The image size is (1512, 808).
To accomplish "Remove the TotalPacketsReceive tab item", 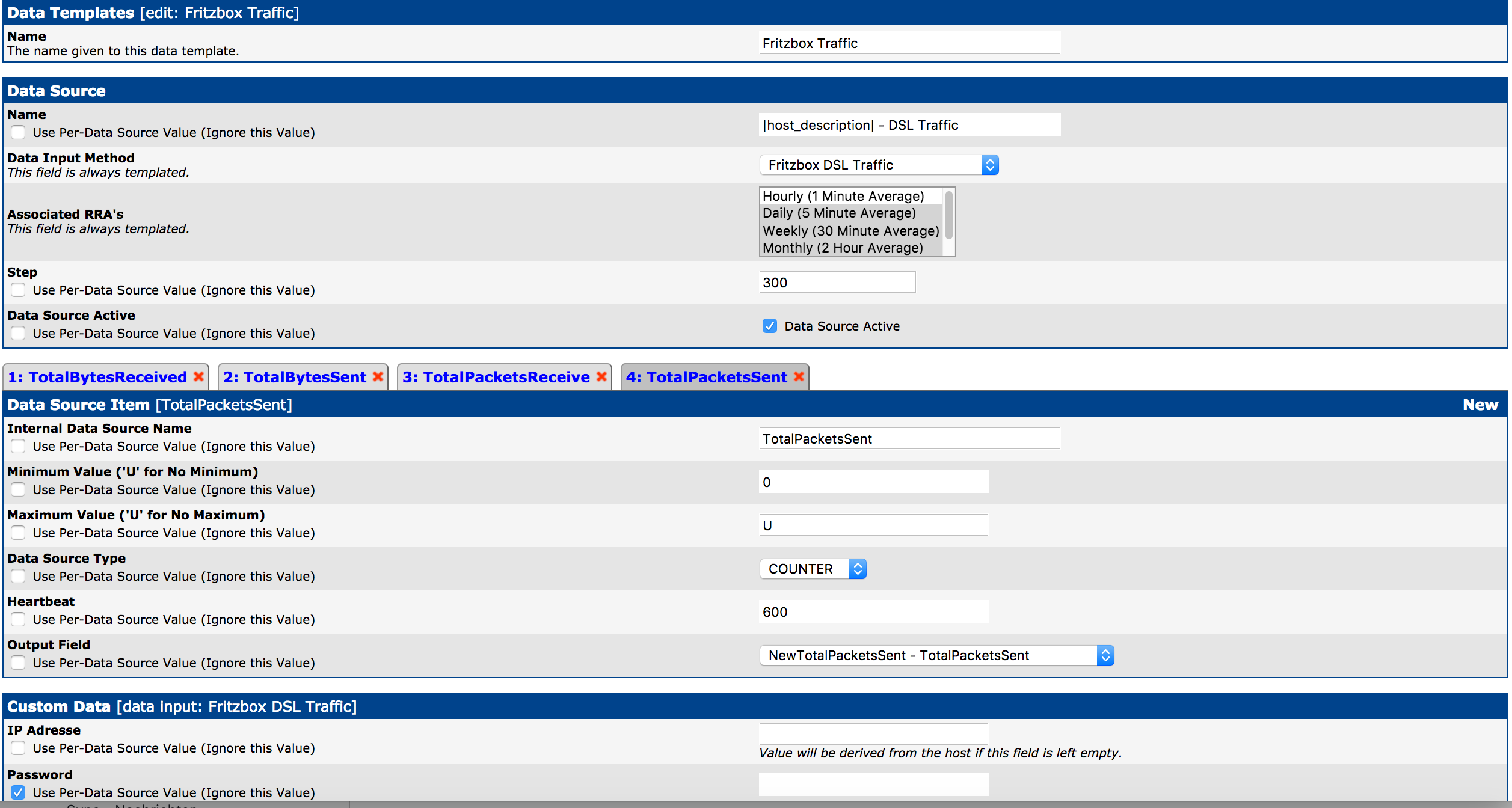I will coord(601,376).
